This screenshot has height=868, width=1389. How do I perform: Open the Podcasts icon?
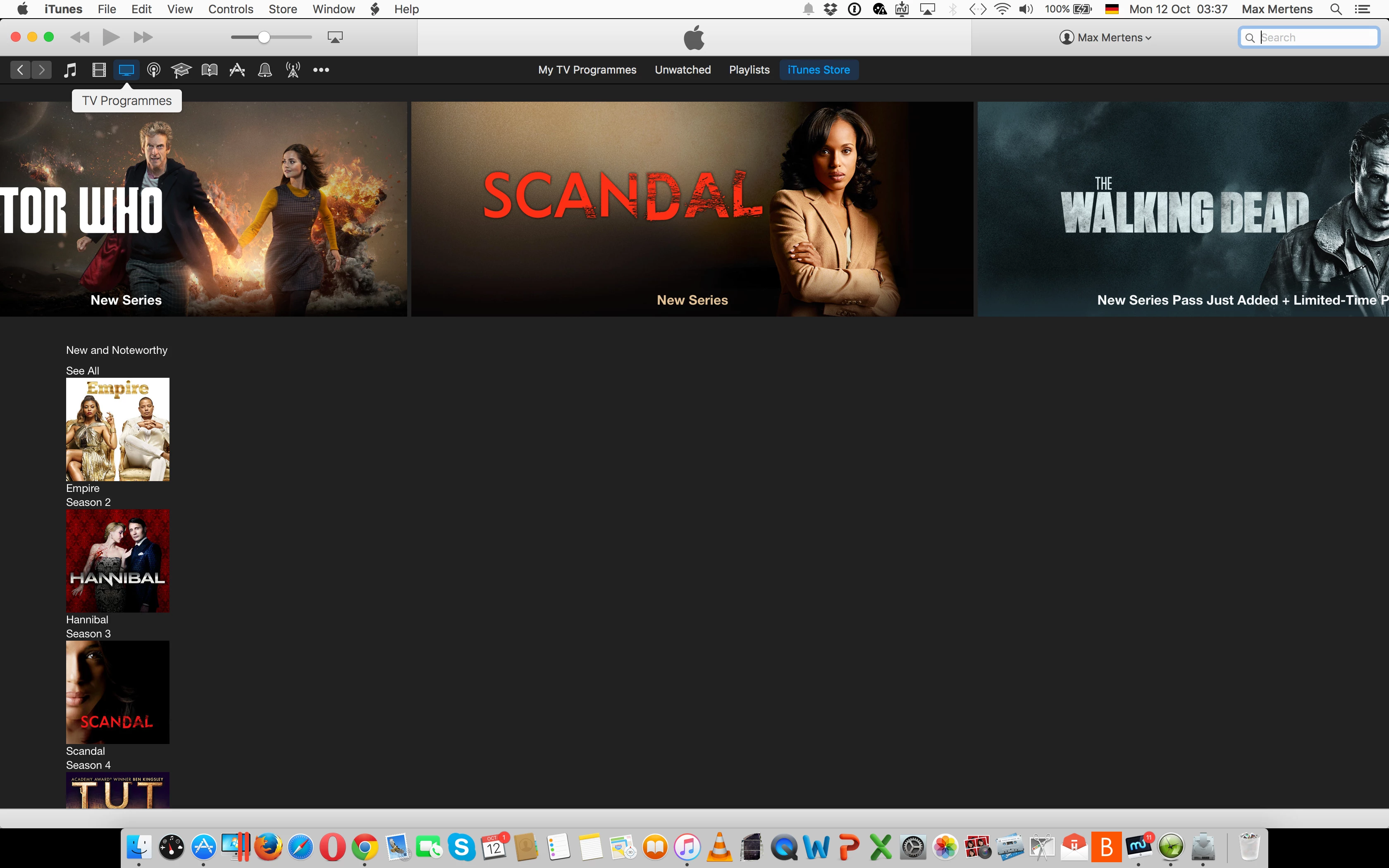click(153, 70)
